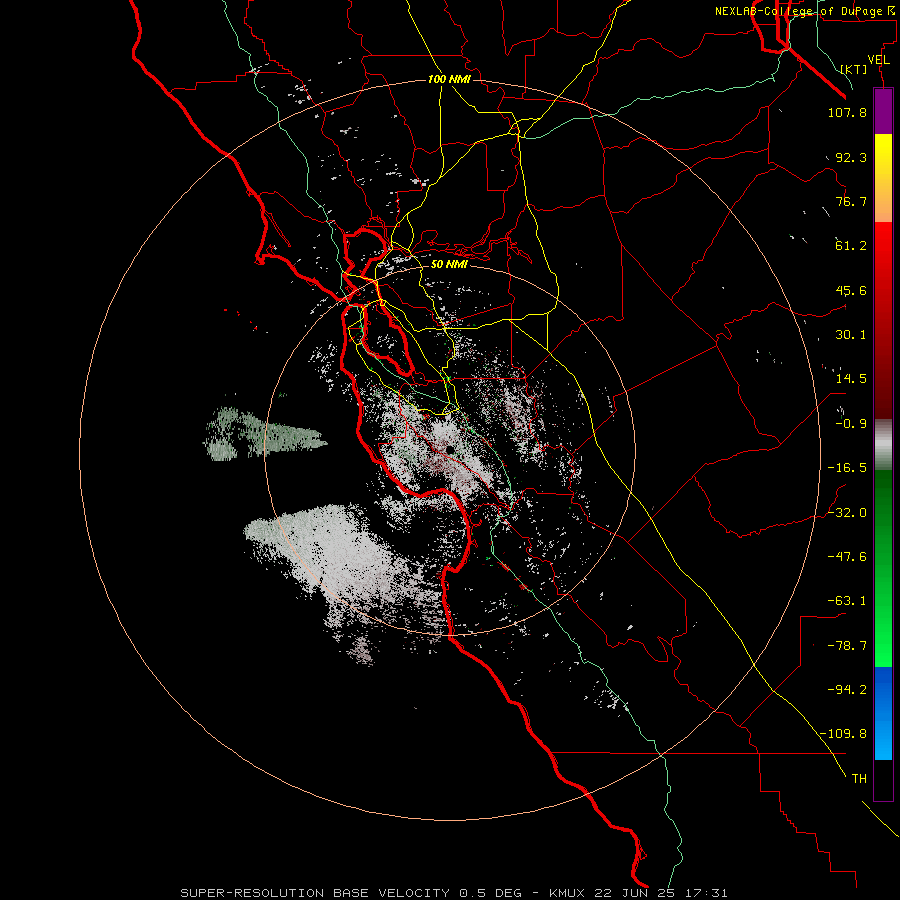Pick the purple segment of velocity scale
This screenshot has width=900, height=900.
[x=883, y=111]
